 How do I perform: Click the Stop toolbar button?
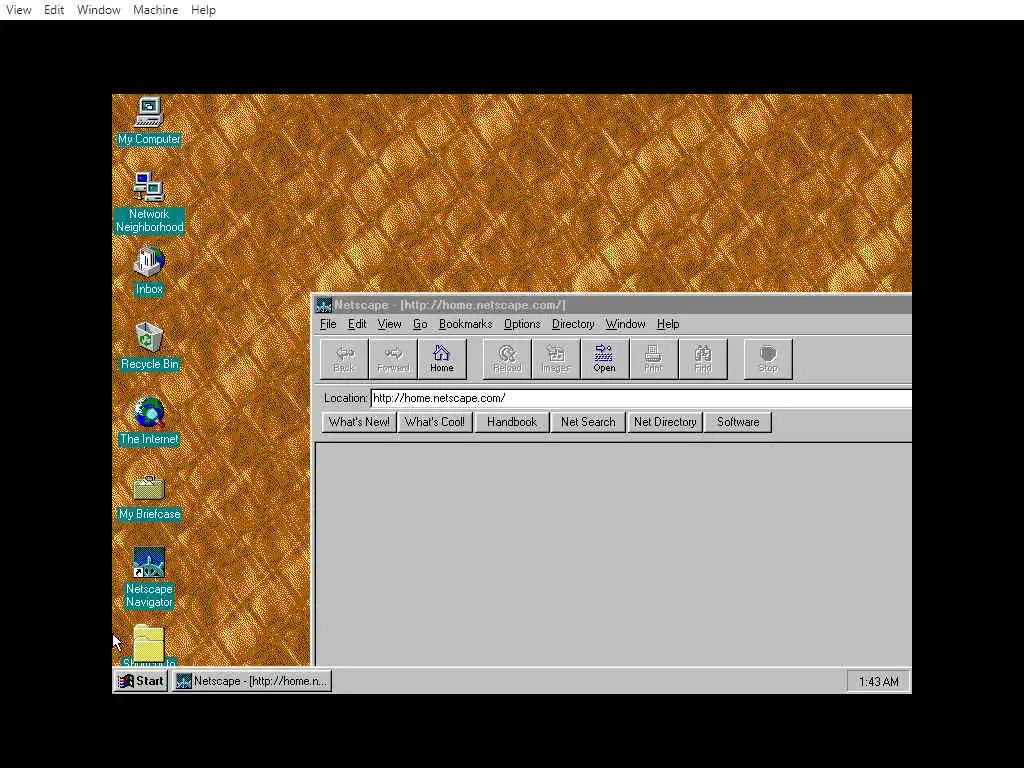tap(768, 359)
